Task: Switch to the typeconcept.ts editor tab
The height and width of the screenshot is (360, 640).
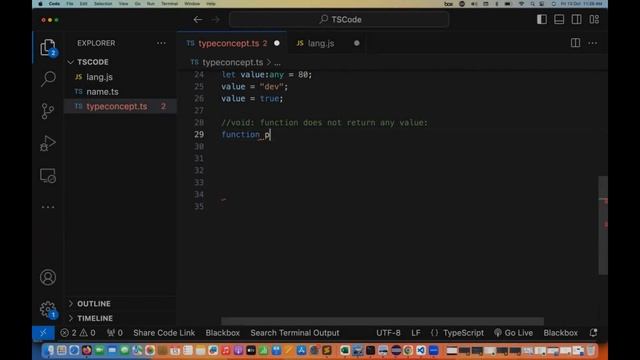Action: pos(232,43)
